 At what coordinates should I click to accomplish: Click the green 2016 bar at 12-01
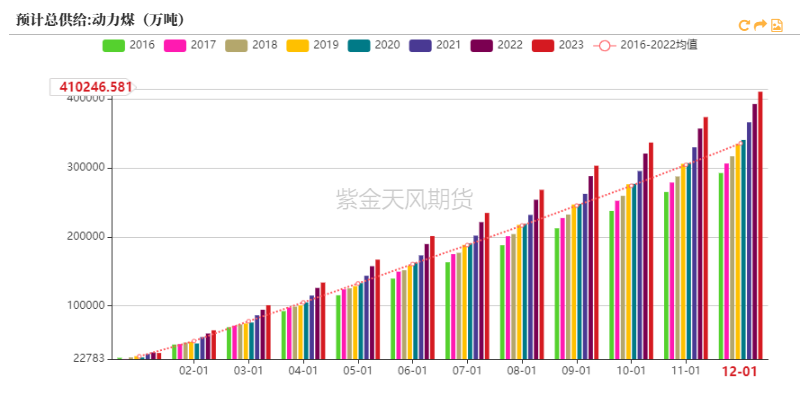[721, 266]
